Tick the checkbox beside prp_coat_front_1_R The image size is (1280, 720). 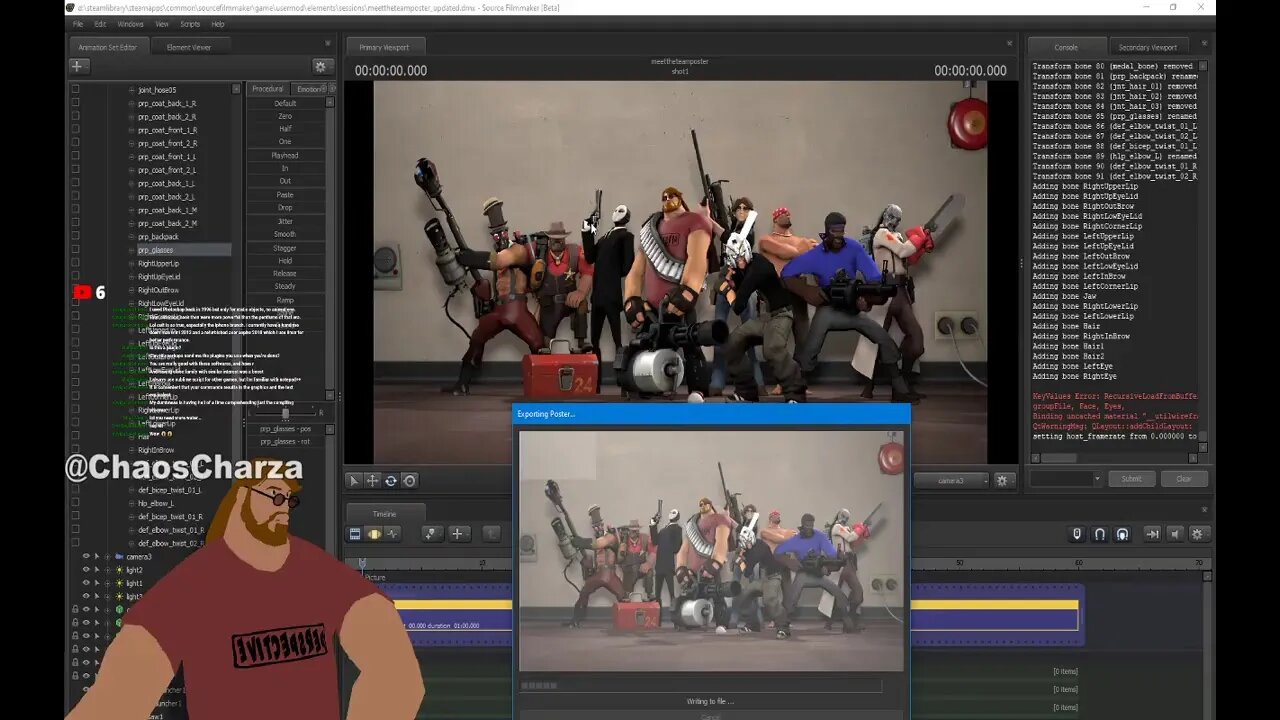tap(75, 130)
